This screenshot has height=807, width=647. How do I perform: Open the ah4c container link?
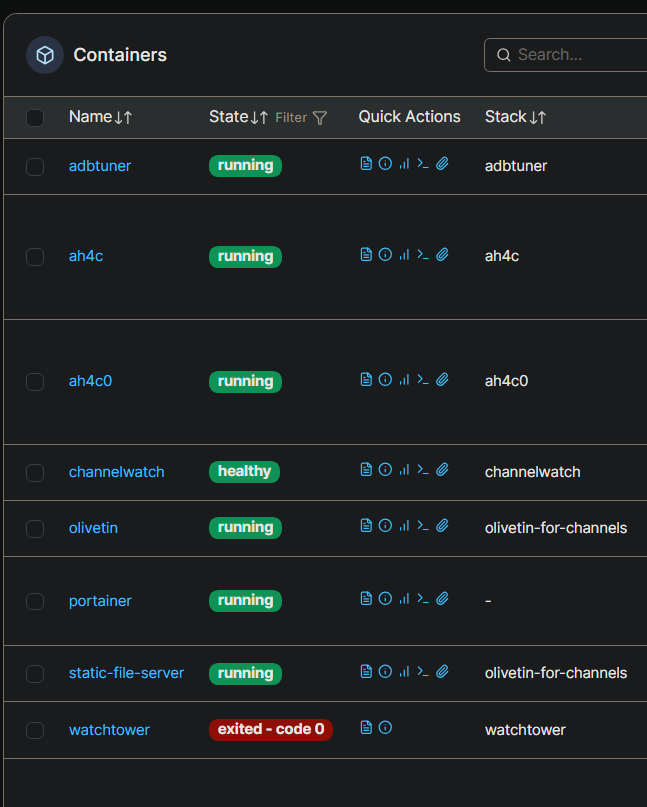click(x=86, y=256)
